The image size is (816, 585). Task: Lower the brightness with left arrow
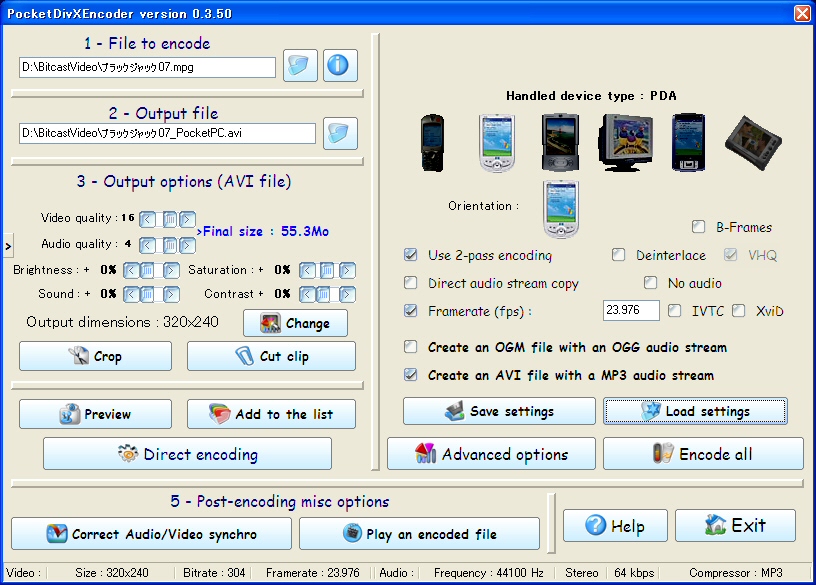click(131, 270)
